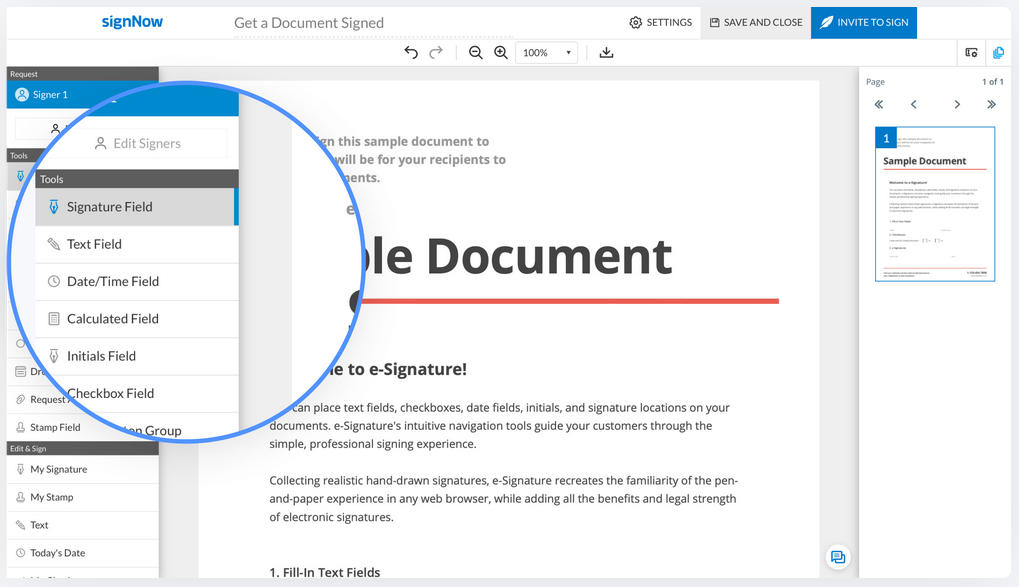Click the redo arrow in the toolbar
The image size is (1019, 587).
click(x=436, y=52)
